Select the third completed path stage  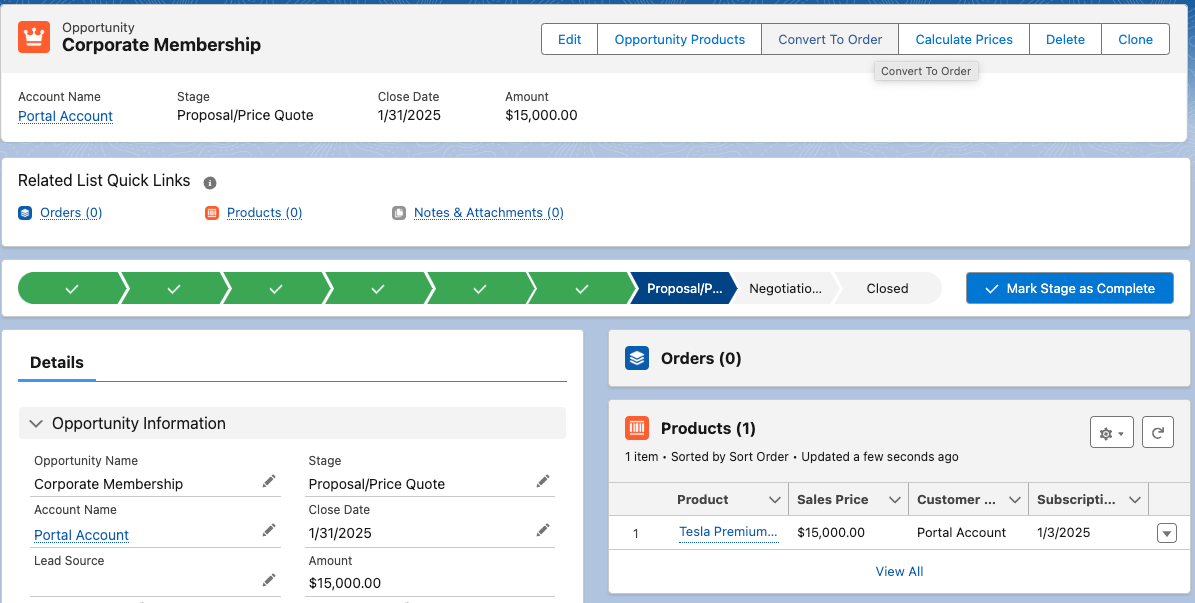(276, 288)
